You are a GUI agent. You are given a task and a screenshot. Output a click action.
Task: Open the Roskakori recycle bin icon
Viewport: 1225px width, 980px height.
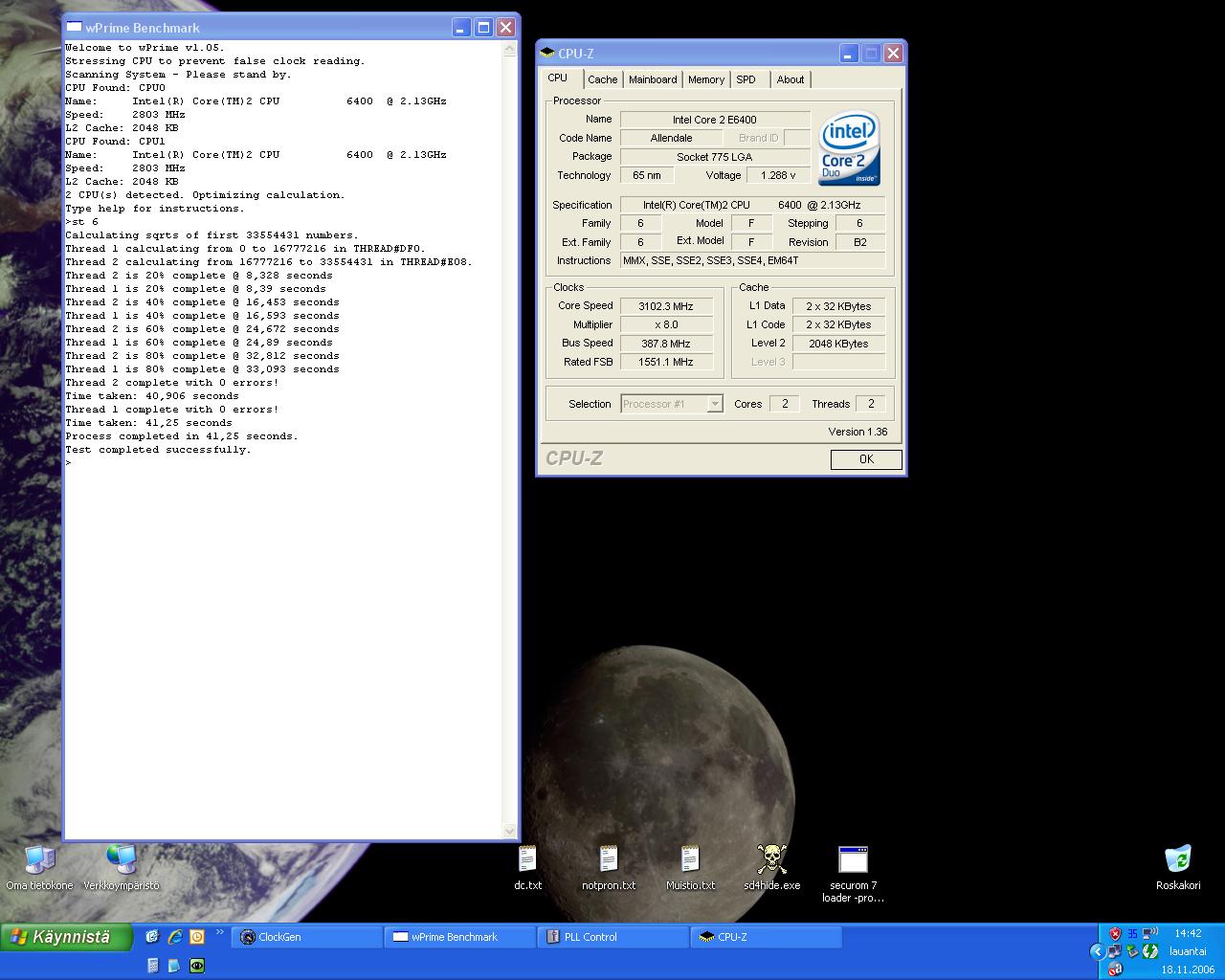tap(1178, 867)
